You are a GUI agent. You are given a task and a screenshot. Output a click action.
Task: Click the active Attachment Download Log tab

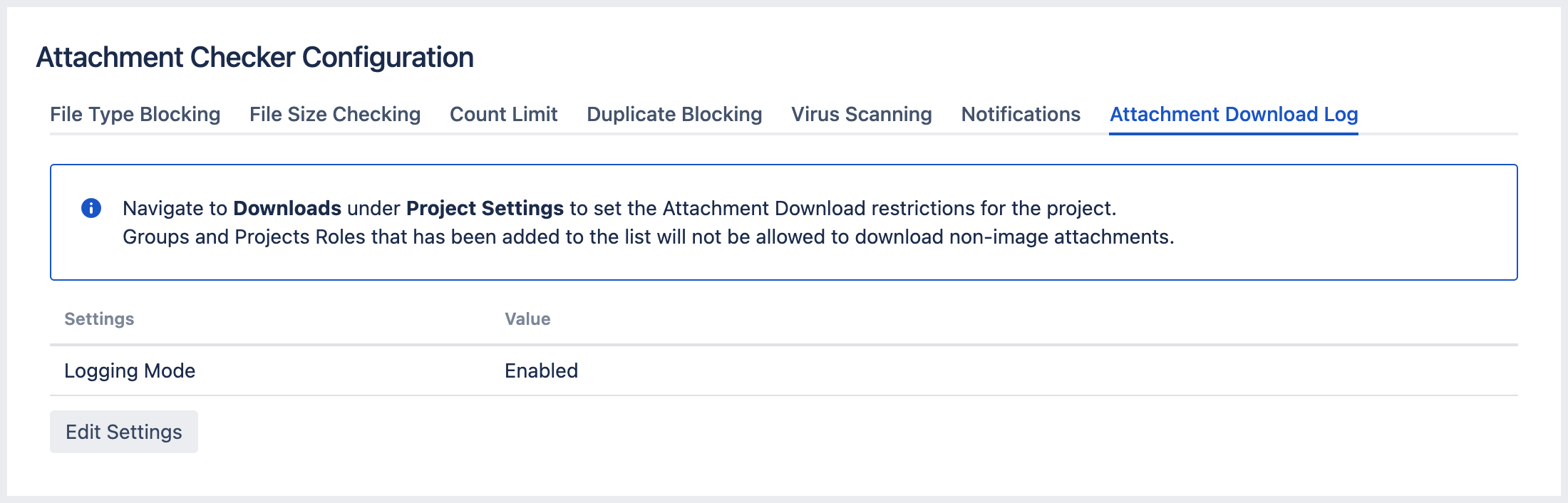coord(1233,114)
